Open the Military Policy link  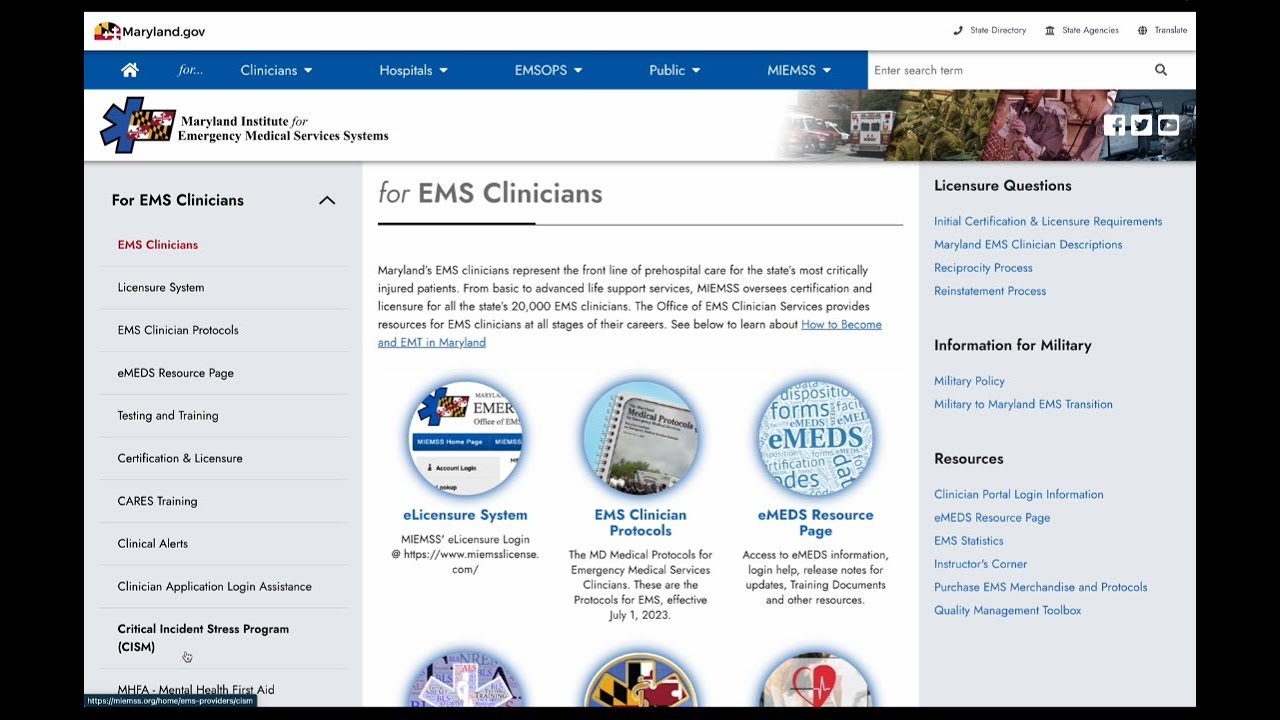point(969,381)
